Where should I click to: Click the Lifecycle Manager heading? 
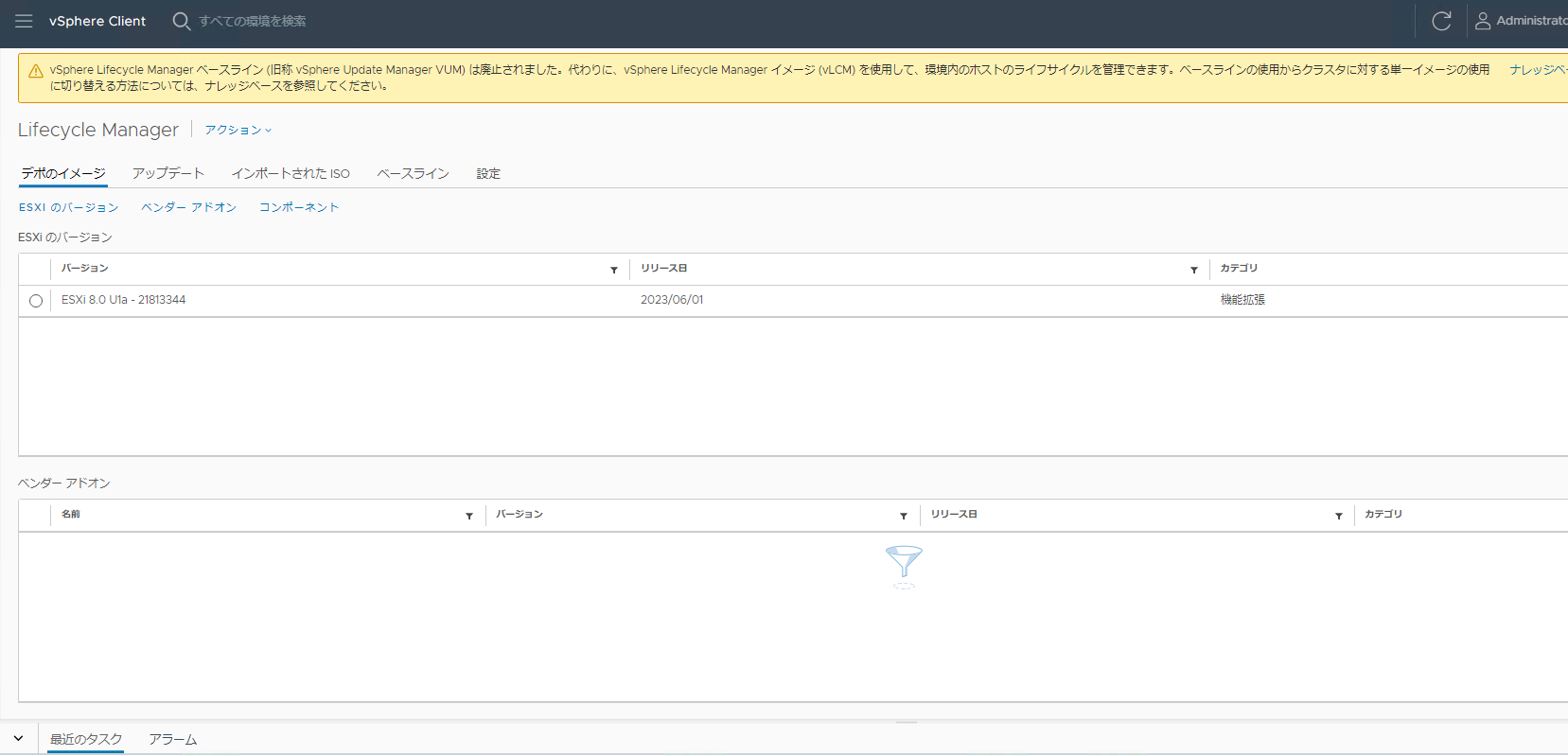98,130
